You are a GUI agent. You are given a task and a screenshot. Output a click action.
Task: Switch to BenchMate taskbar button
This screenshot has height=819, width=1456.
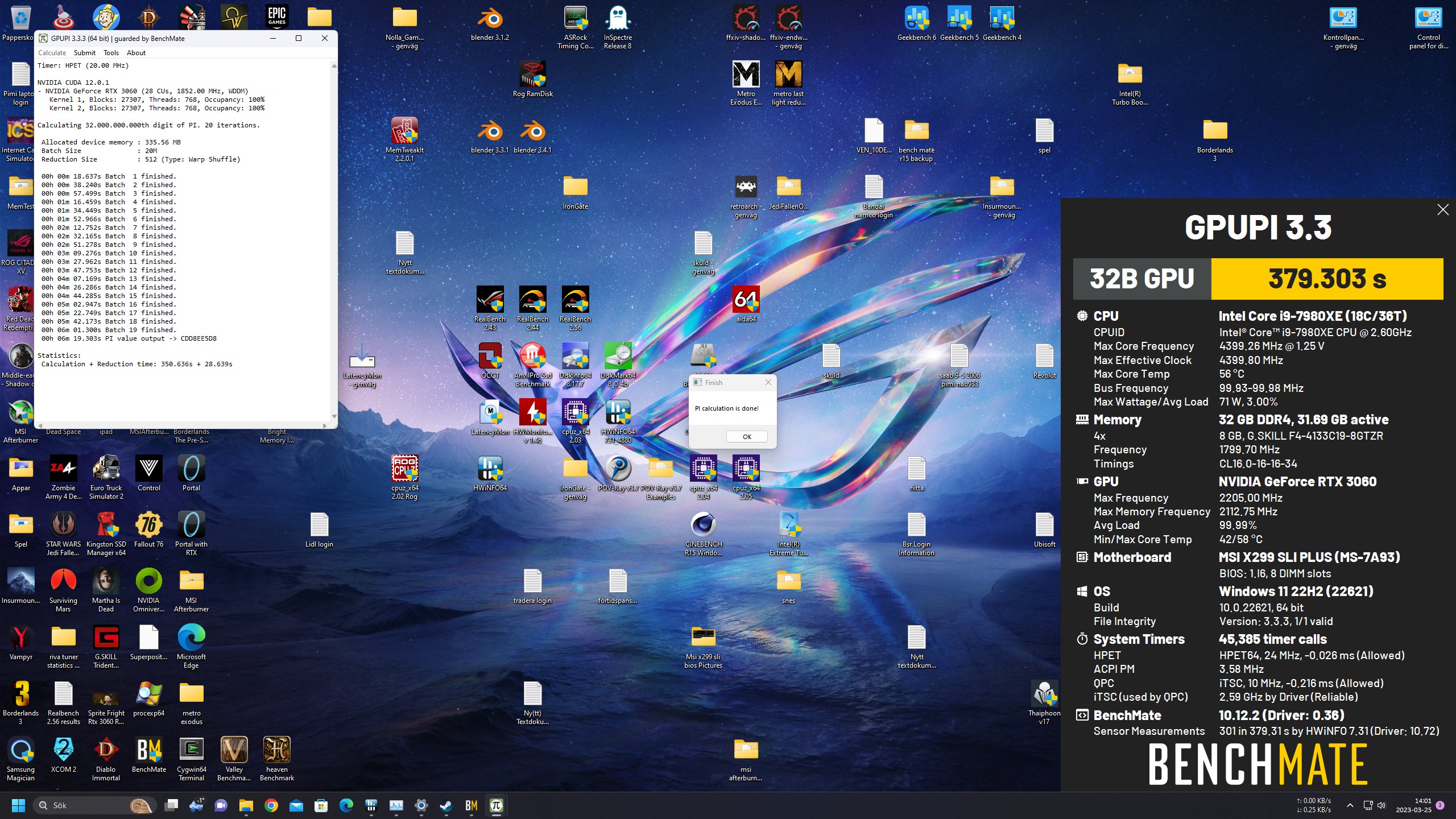[x=471, y=805]
